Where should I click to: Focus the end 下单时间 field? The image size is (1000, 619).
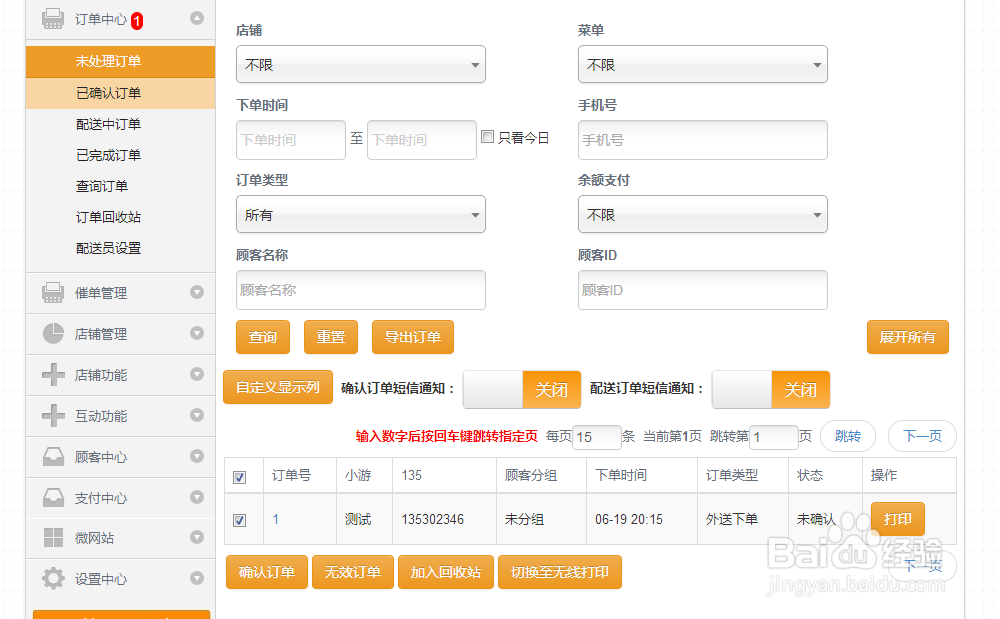pyautogui.click(x=422, y=140)
